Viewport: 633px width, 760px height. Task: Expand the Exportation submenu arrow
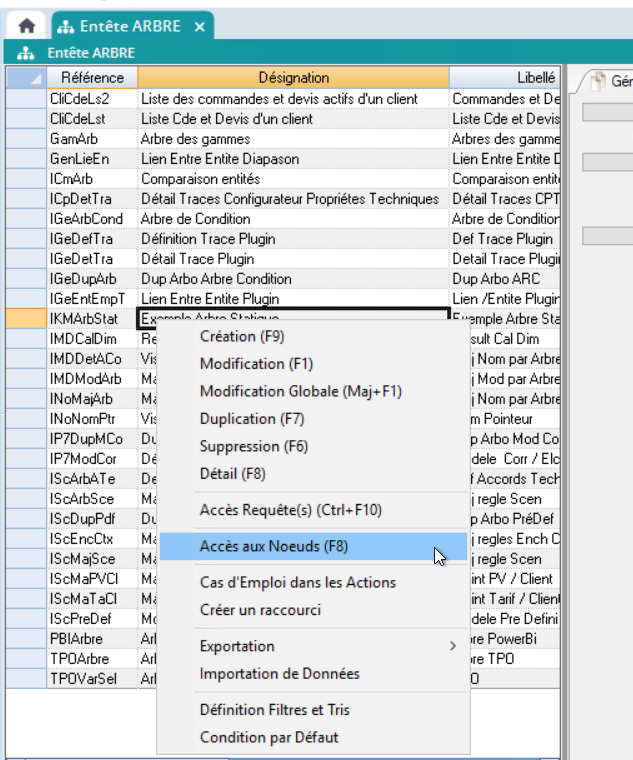tap(453, 647)
